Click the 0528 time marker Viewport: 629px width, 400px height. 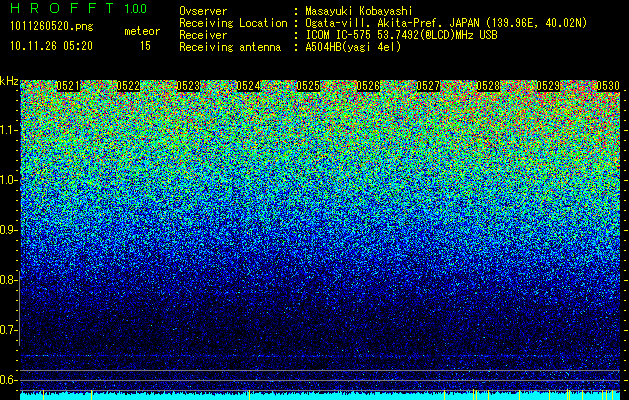coord(488,86)
